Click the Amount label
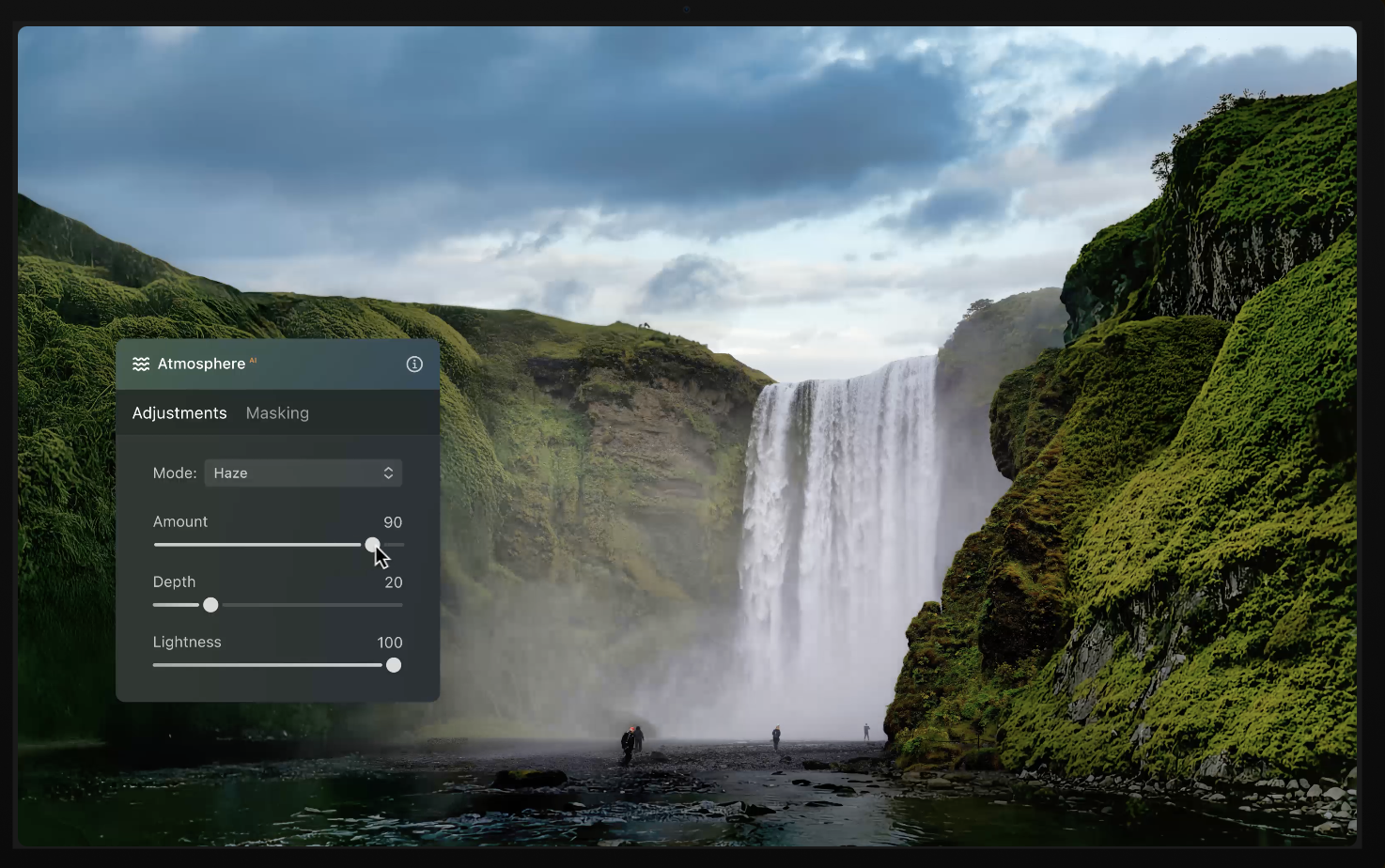Screen dimensions: 1385x868 coord(180,522)
